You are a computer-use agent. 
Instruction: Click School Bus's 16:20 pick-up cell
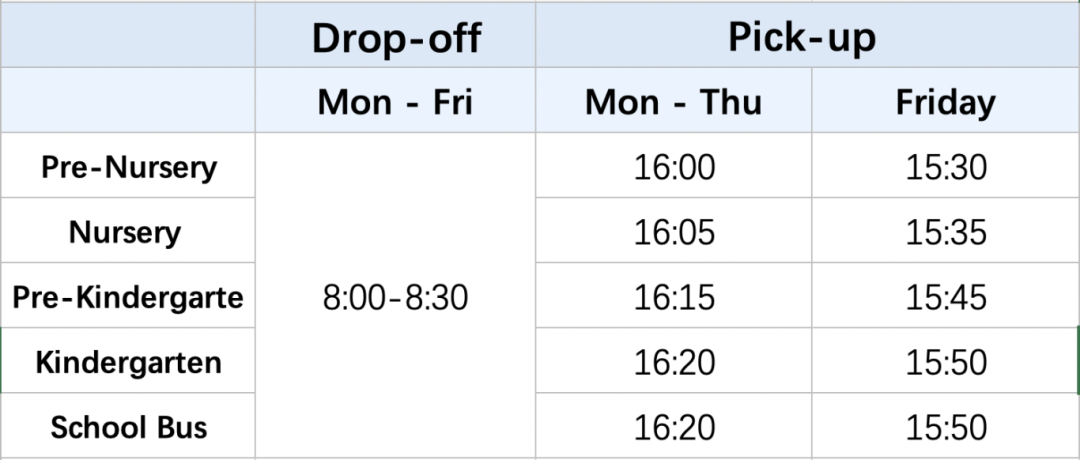click(674, 427)
